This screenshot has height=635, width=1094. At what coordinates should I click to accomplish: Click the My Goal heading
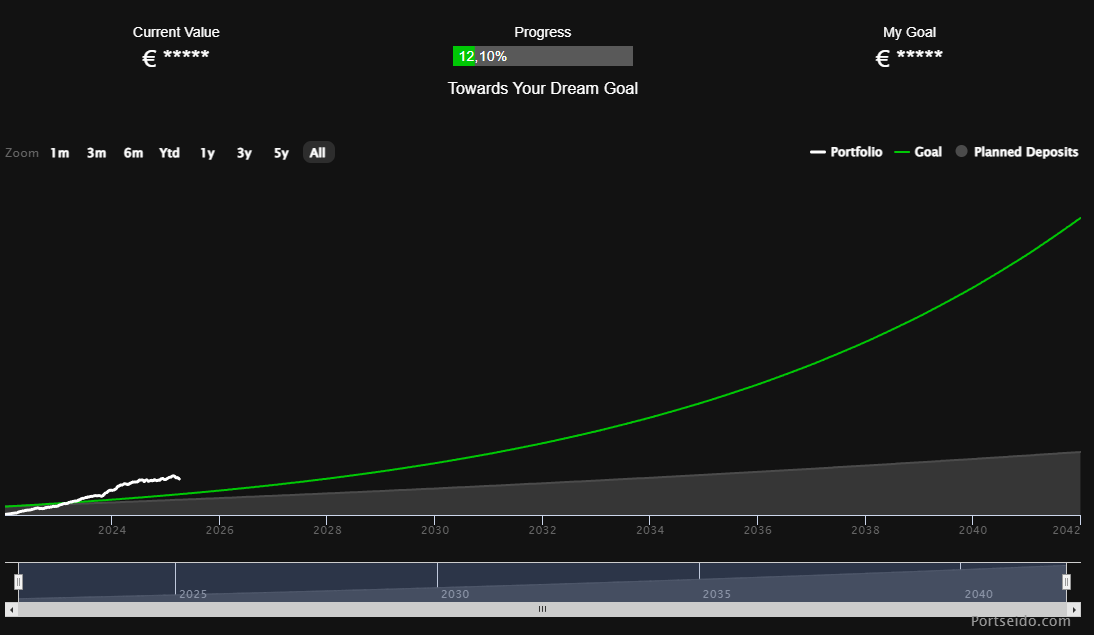(x=909, y=32)
